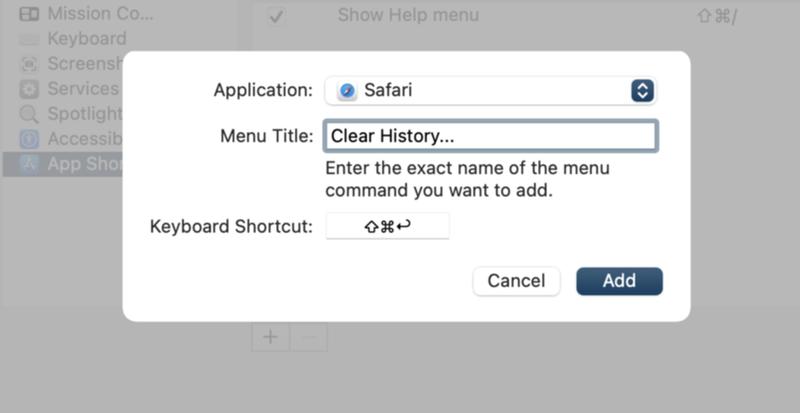This screenshot has height=413, width=800.
Task: Click the Accessibility sidebar icon
Action: [x=29, y=139]
